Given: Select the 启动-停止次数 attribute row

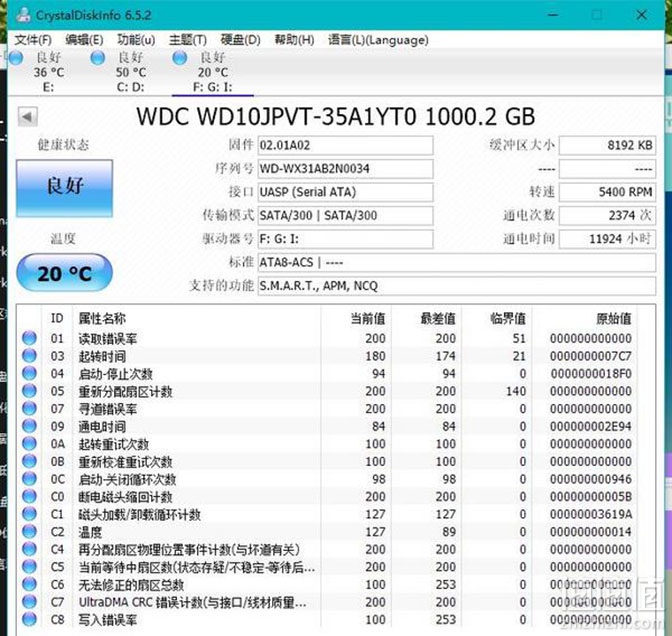Looking at the screenshot, I should coord(327,373).
